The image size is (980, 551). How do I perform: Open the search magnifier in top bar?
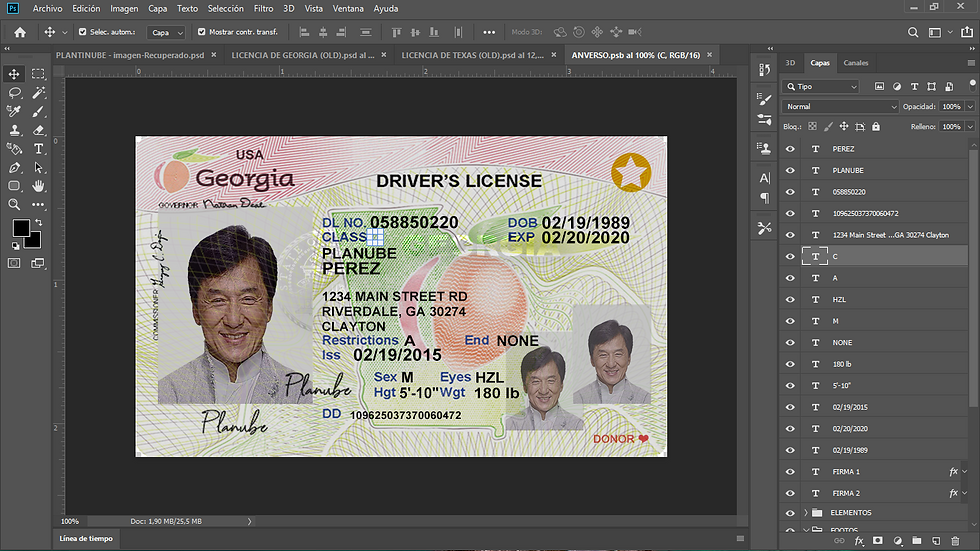[x=913, y=32]
